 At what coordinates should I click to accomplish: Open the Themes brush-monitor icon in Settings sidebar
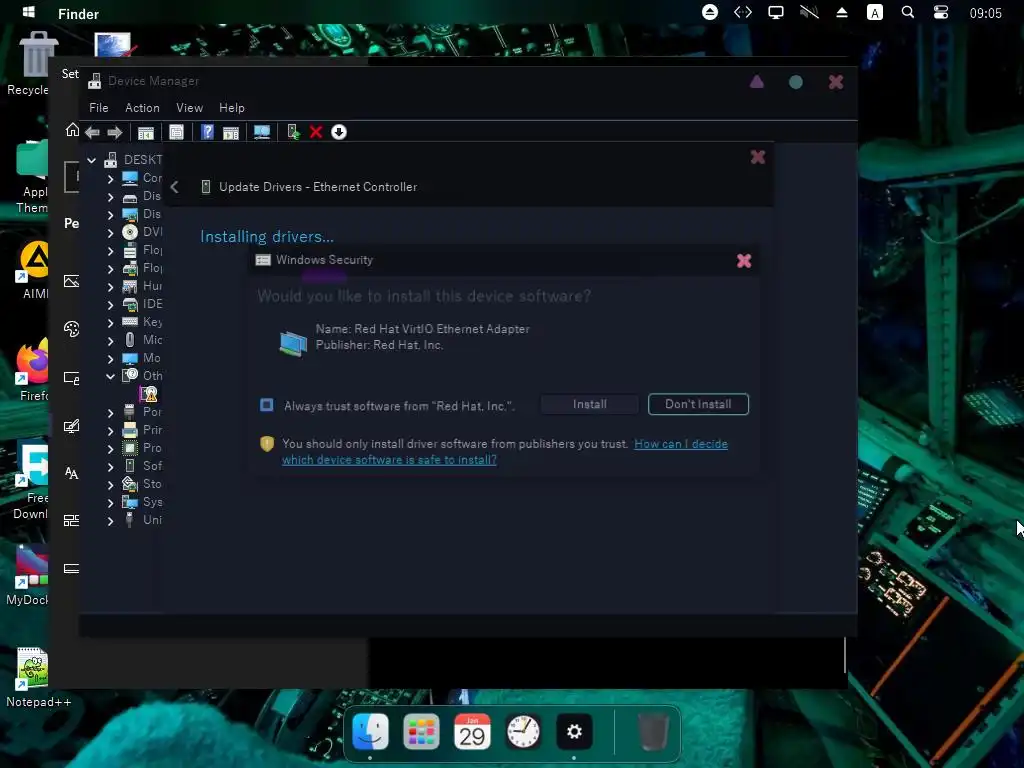pyautogui.click(x=71, y=426)
